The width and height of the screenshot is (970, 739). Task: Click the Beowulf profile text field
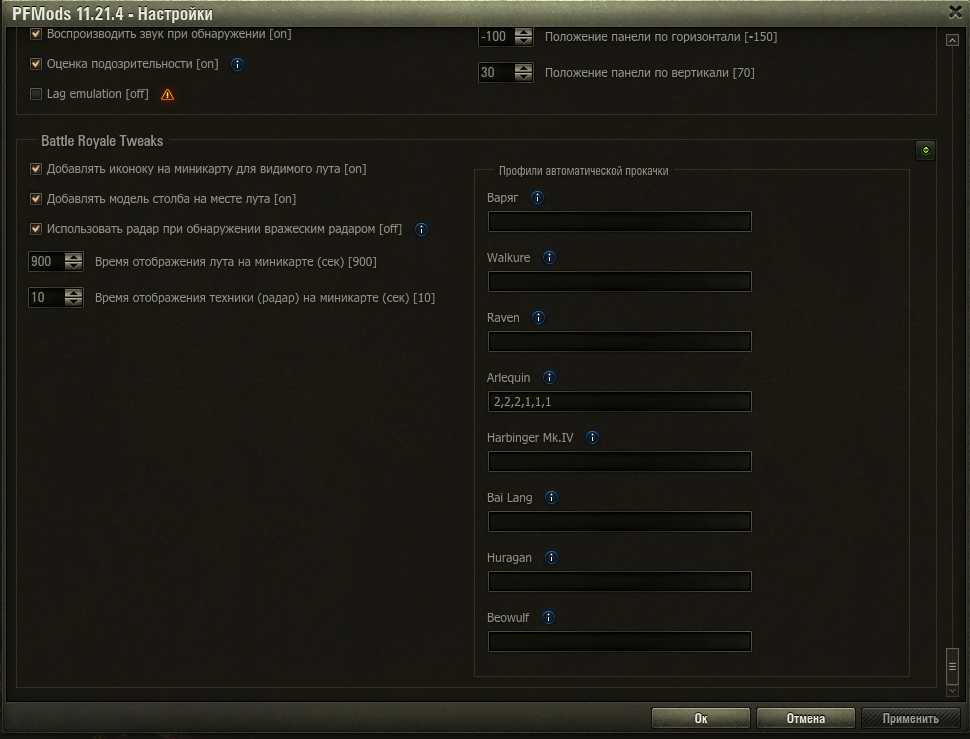click(x=619, y=642)
